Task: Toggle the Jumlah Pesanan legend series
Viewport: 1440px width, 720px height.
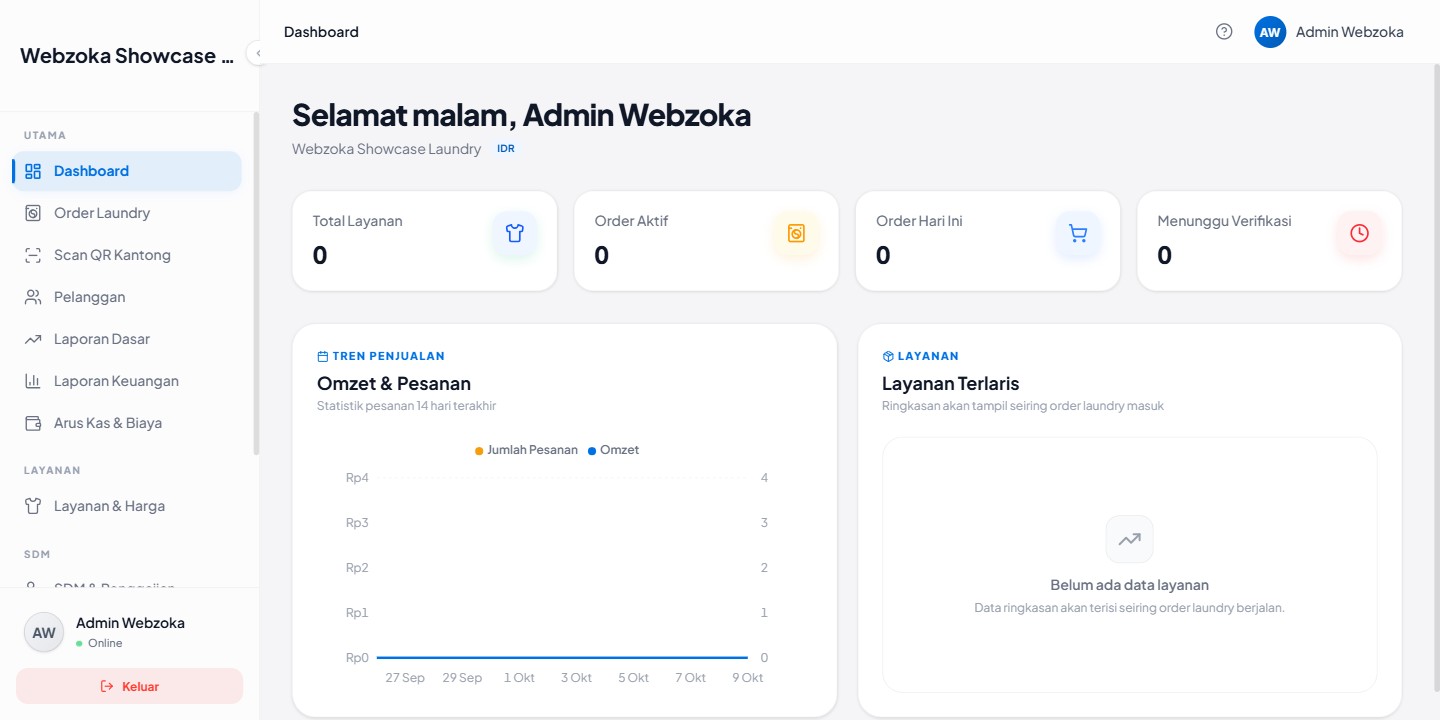Action: pos(526,450)
